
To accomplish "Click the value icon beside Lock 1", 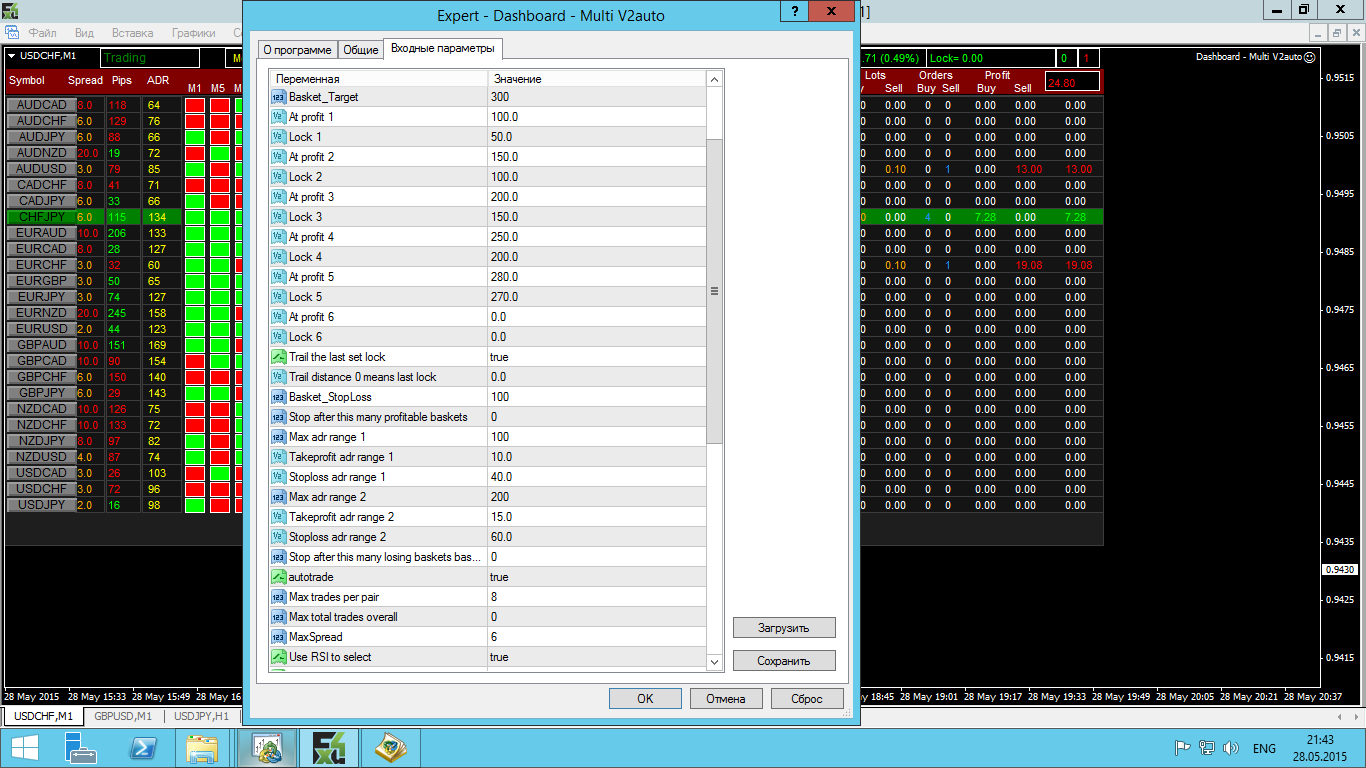I will pyautogui.click(x=279, y=137).
